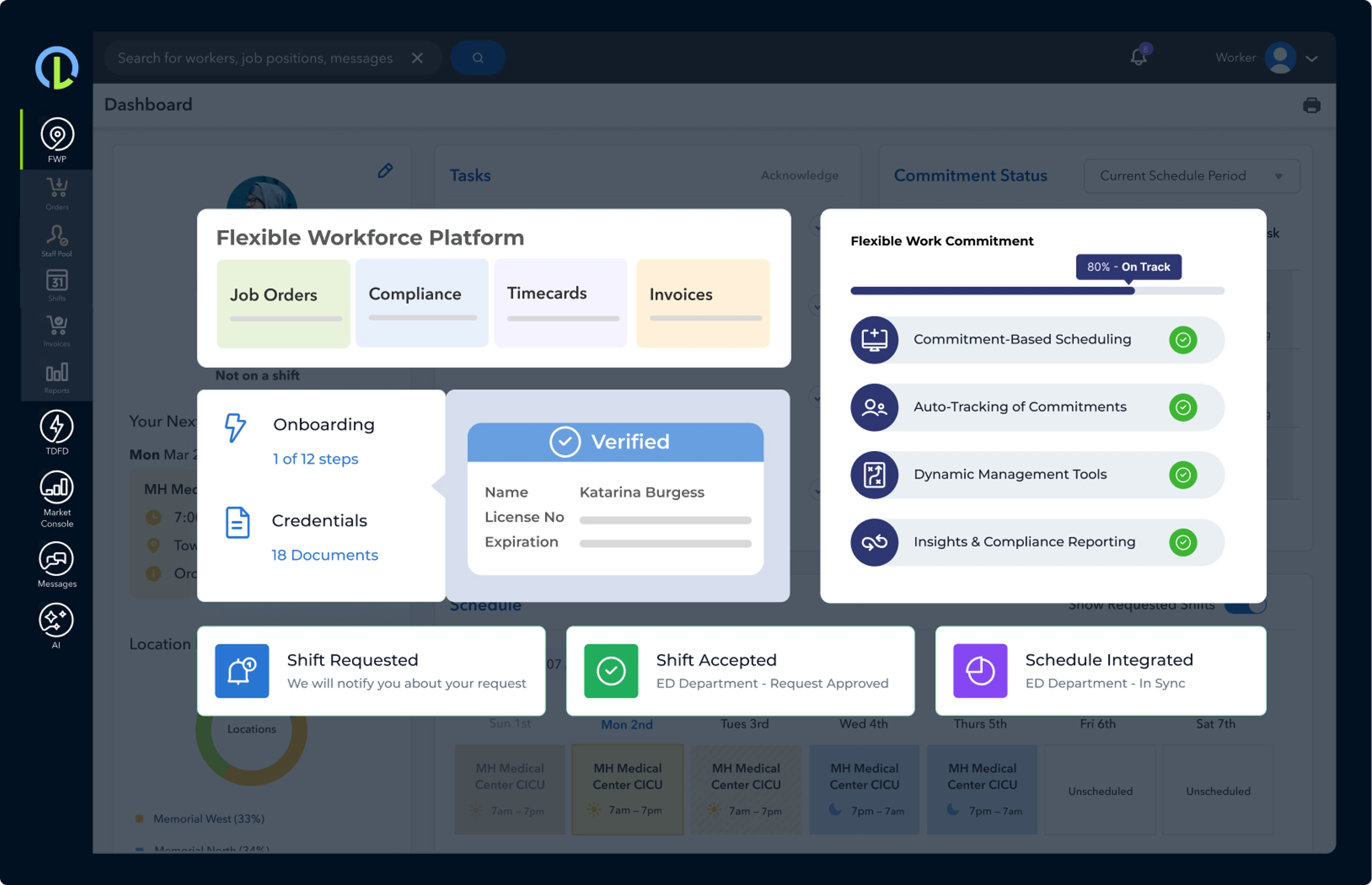
Task: Click the search magnifier button
Action: pos(477,58)
